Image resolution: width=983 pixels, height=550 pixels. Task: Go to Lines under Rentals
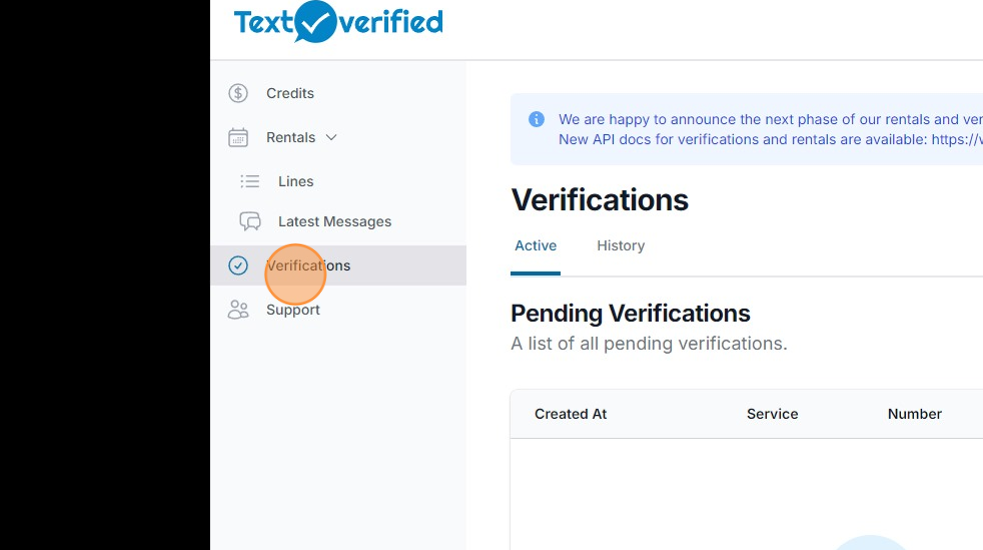296,181
